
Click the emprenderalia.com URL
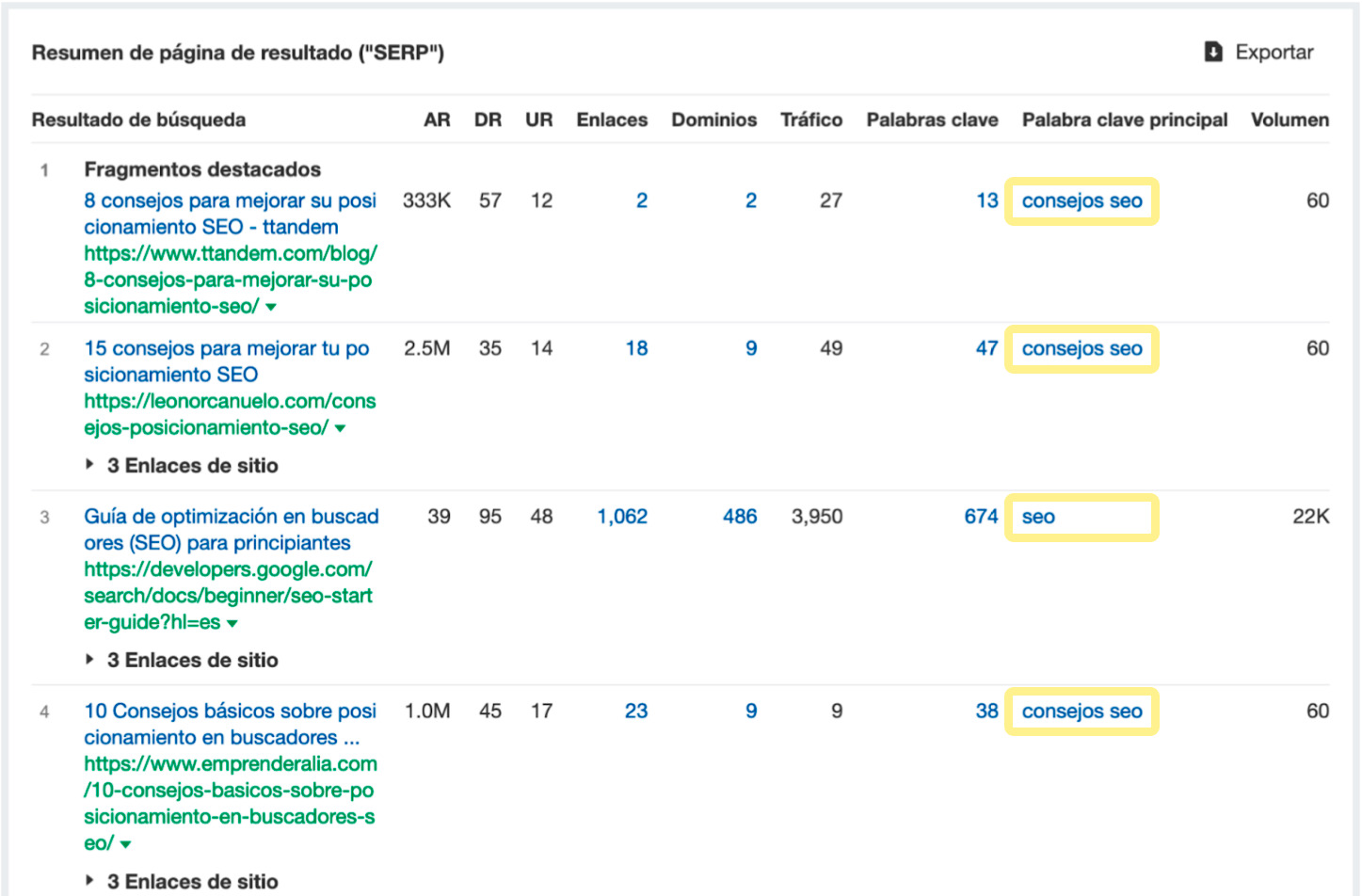coord(231,804)
